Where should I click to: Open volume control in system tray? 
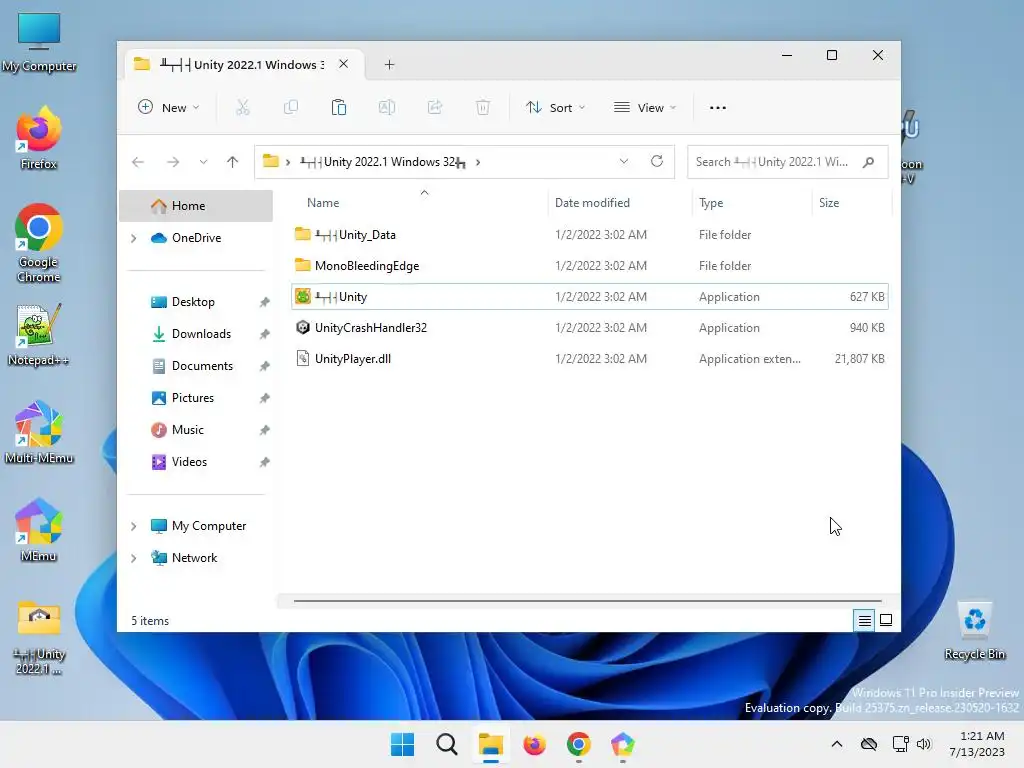click(x=923, y=744)
